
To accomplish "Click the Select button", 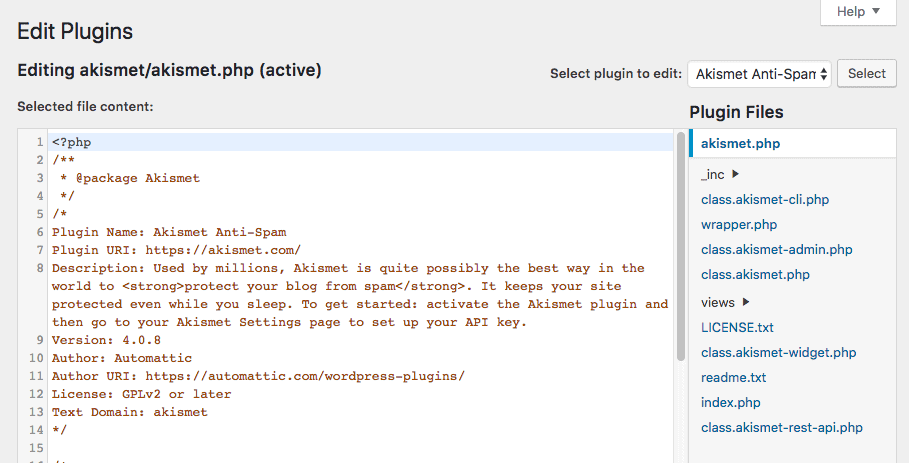I will pyautogui.click(x=866, y=73).
